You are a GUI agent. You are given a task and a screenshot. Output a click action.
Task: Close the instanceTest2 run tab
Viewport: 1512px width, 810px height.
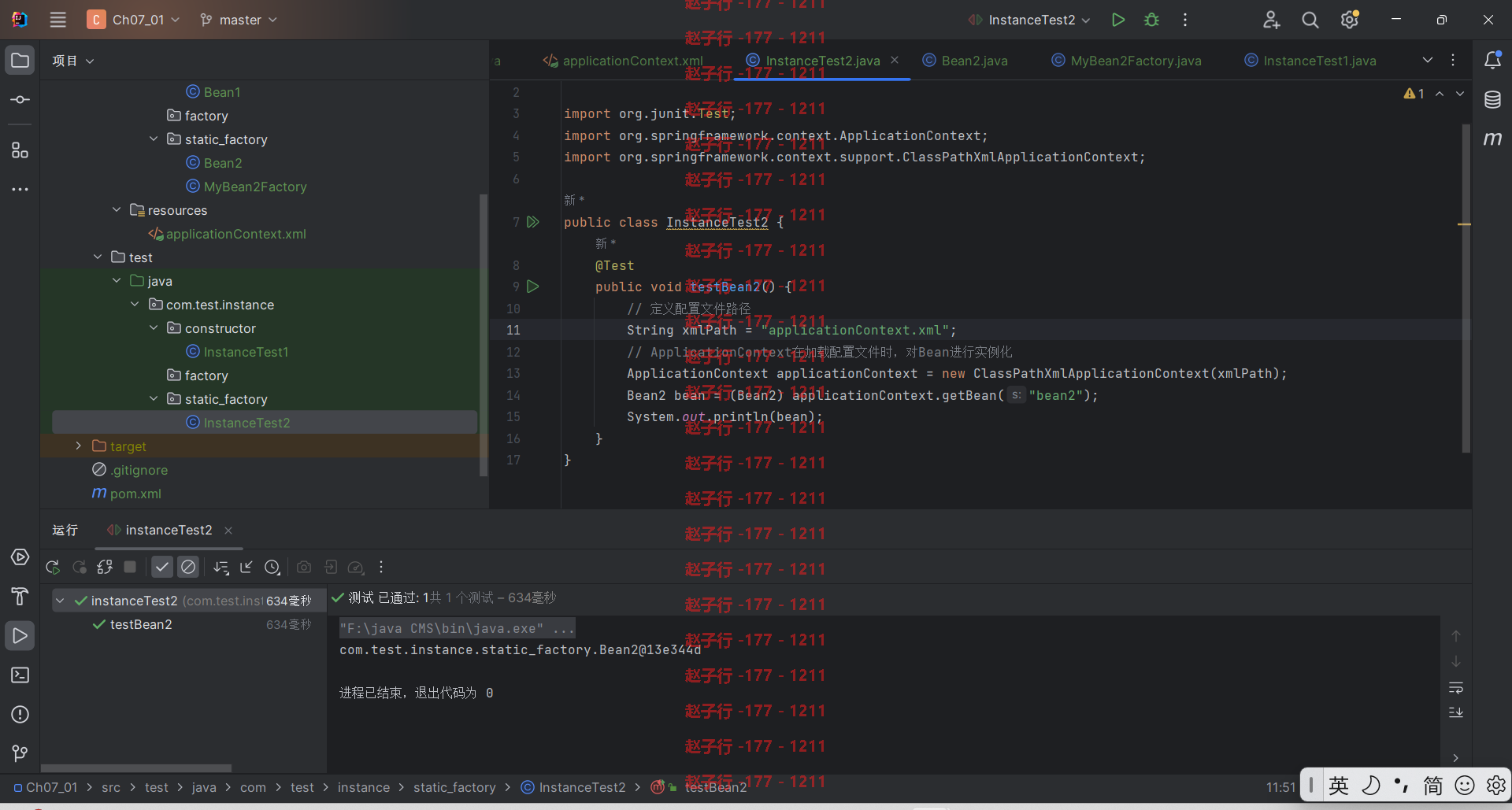(228, 531)
